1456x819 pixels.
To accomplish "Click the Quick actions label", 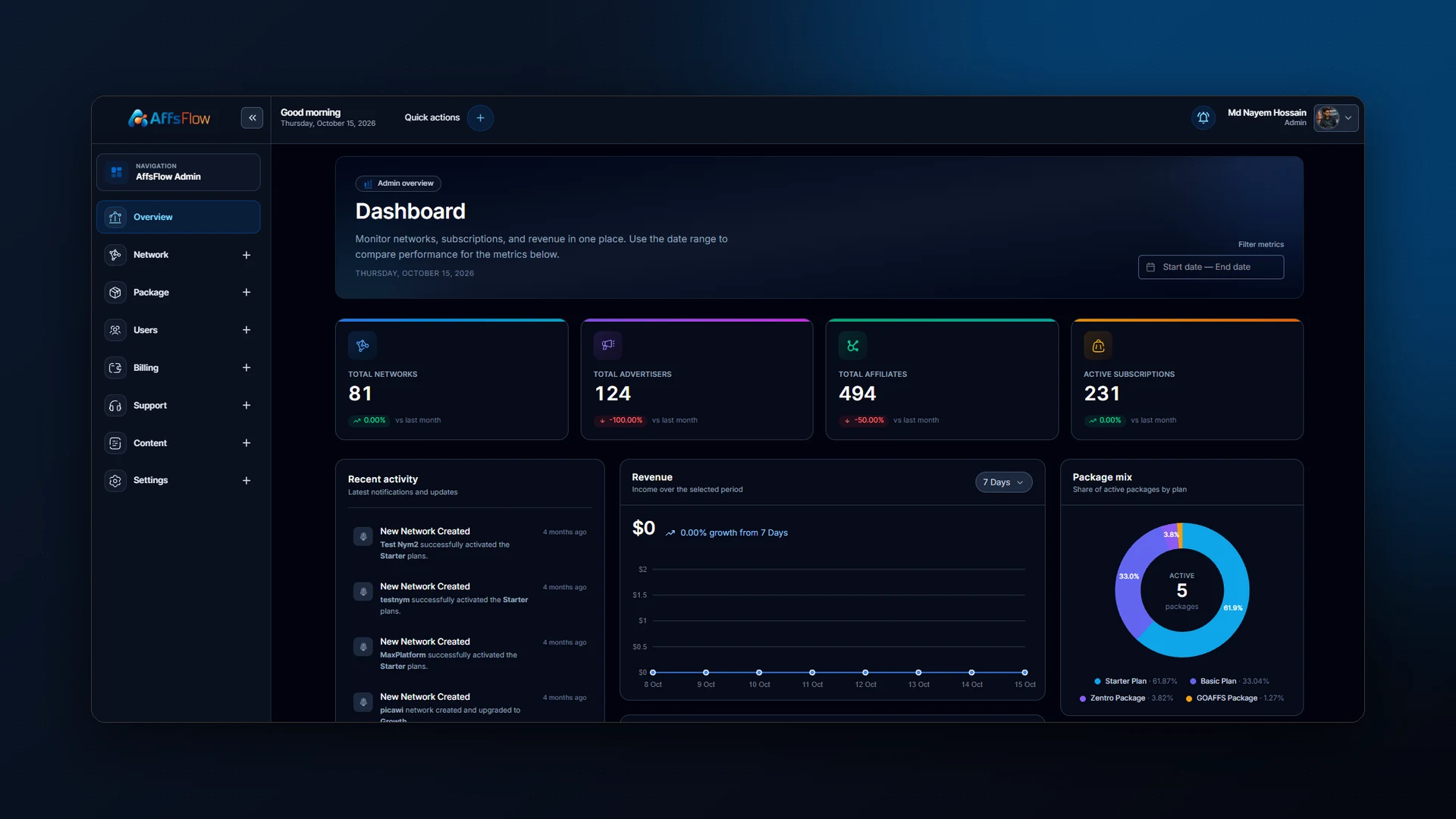I will pyautogui.click(x=431, y=118).
